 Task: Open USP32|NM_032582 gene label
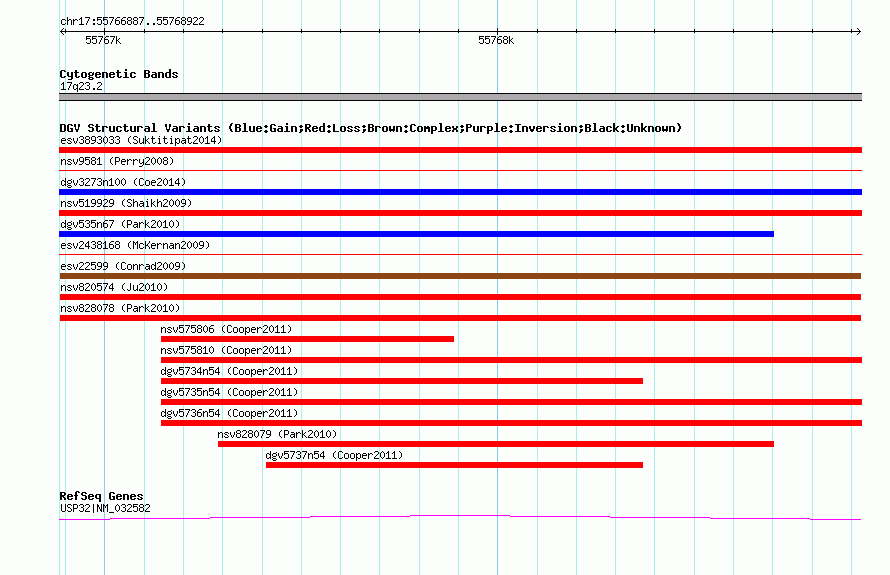point(105,509)
